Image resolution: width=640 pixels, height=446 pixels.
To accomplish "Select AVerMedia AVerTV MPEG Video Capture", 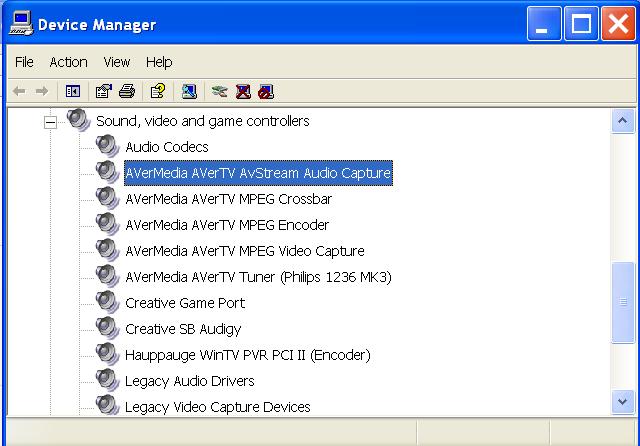I will click(x=245, y=251).
